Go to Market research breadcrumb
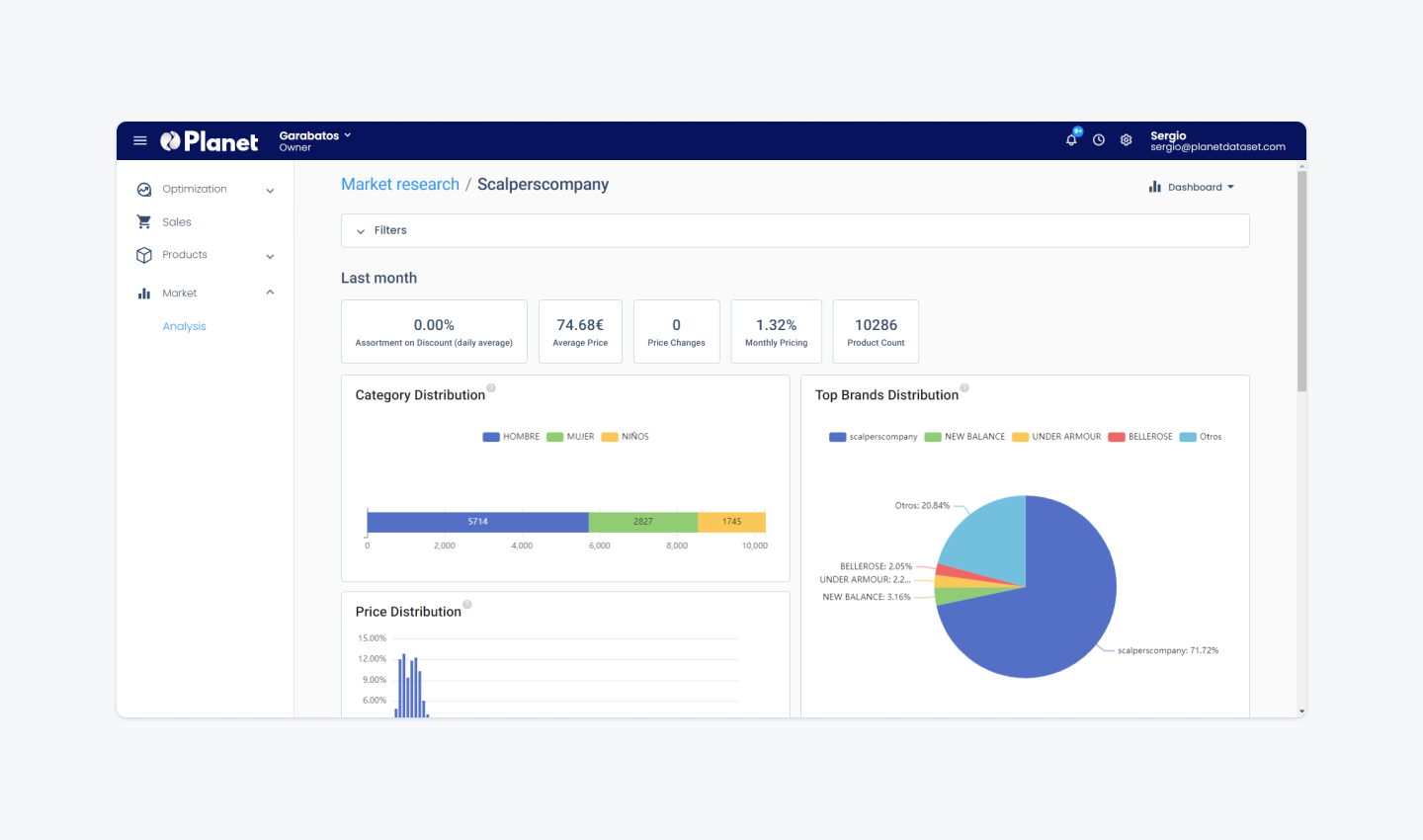Image resolution: width=1423 pixels, height=840 pixels. (x=400, y=184)
